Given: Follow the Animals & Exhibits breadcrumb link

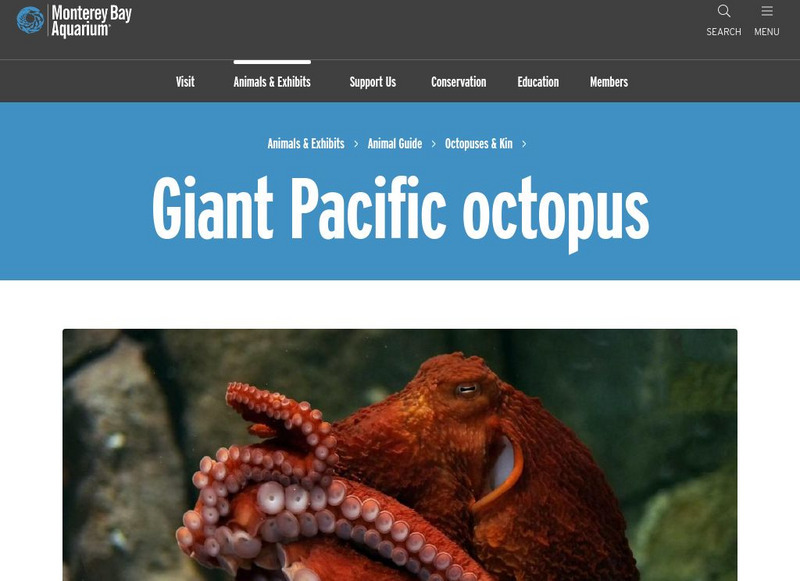Looking at the screenshot, I should (306, 144).
